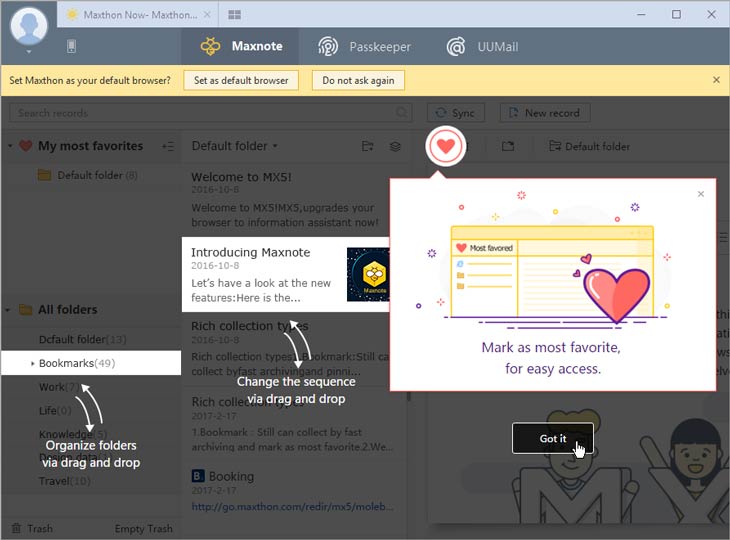This screenshot has width=730, height=540.
Task: Click the Default folder location in note toolbar
Action: point(590,146)
